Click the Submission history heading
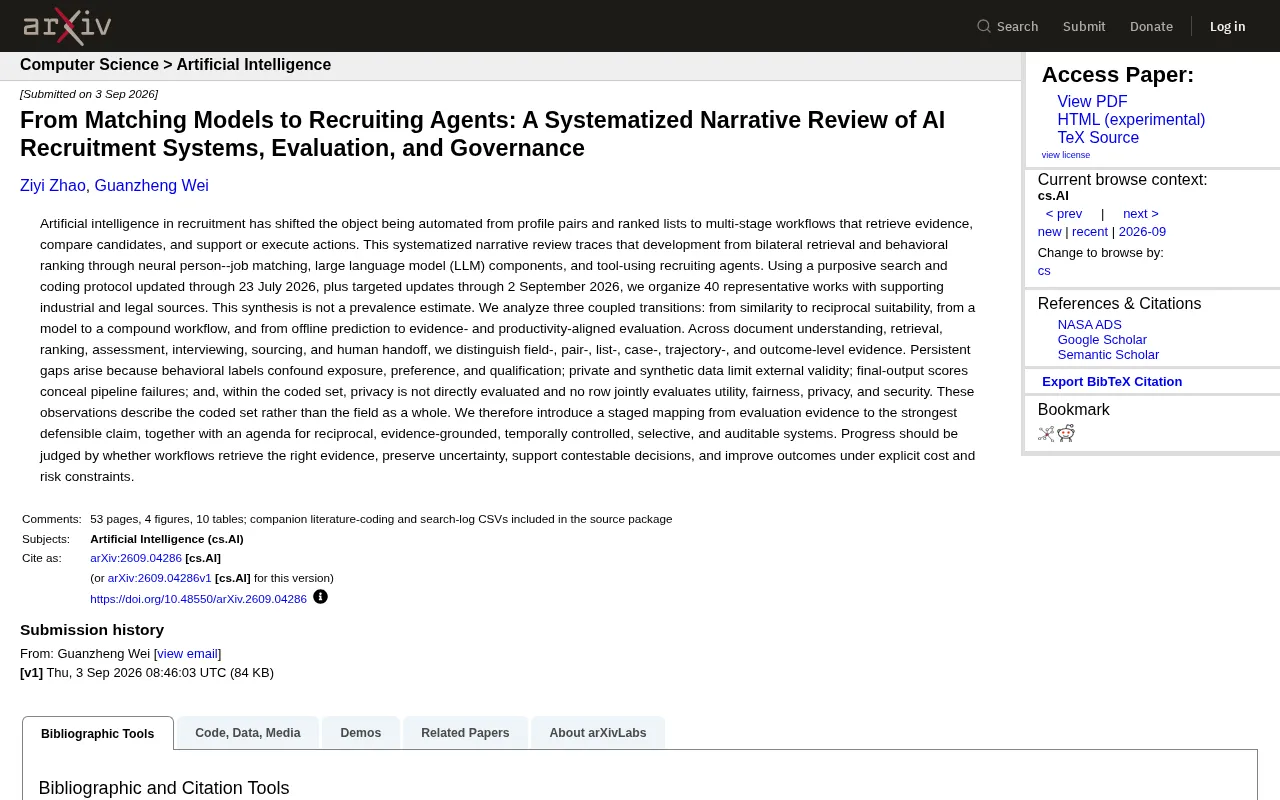 92,630
